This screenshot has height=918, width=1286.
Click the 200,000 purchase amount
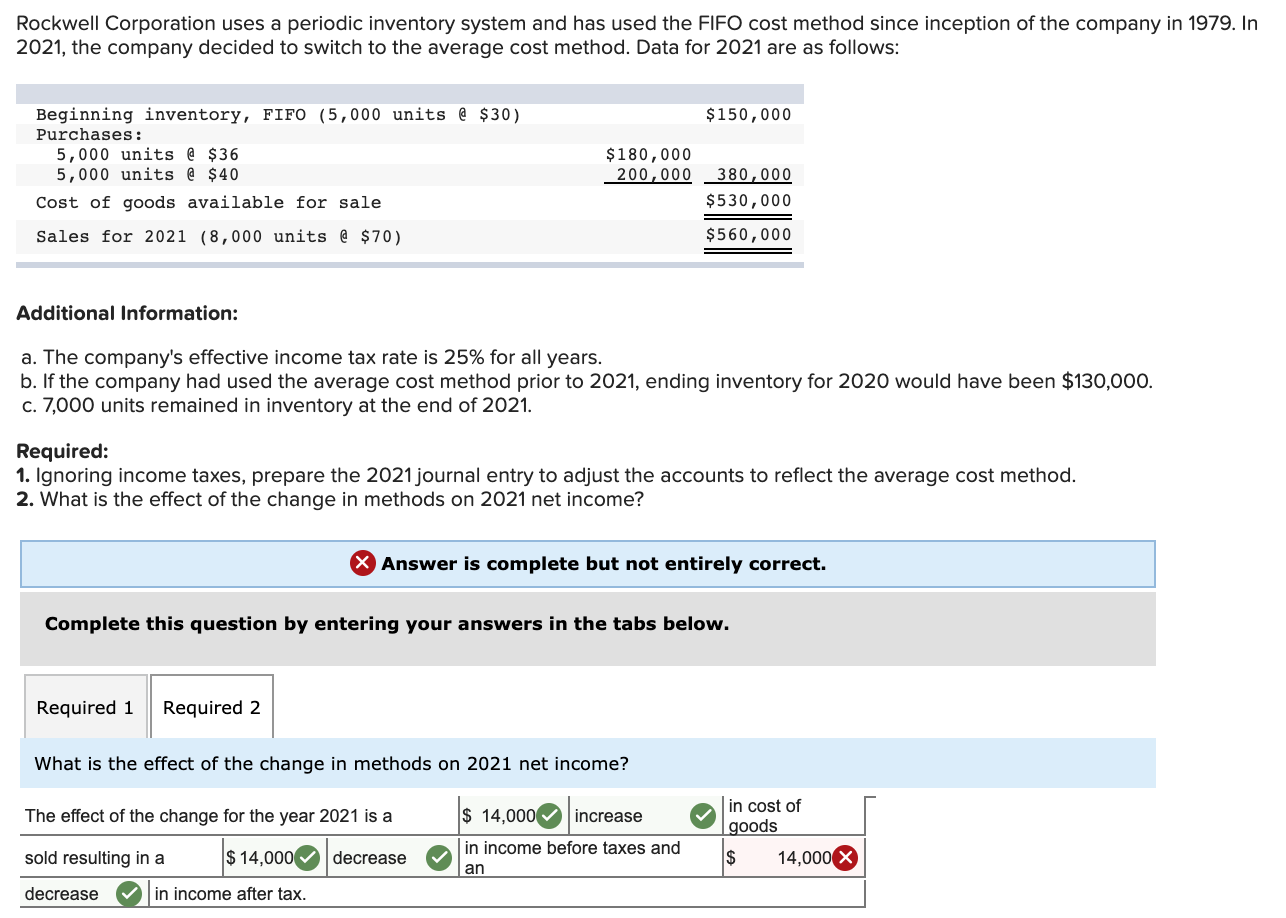tap(653, 174)
